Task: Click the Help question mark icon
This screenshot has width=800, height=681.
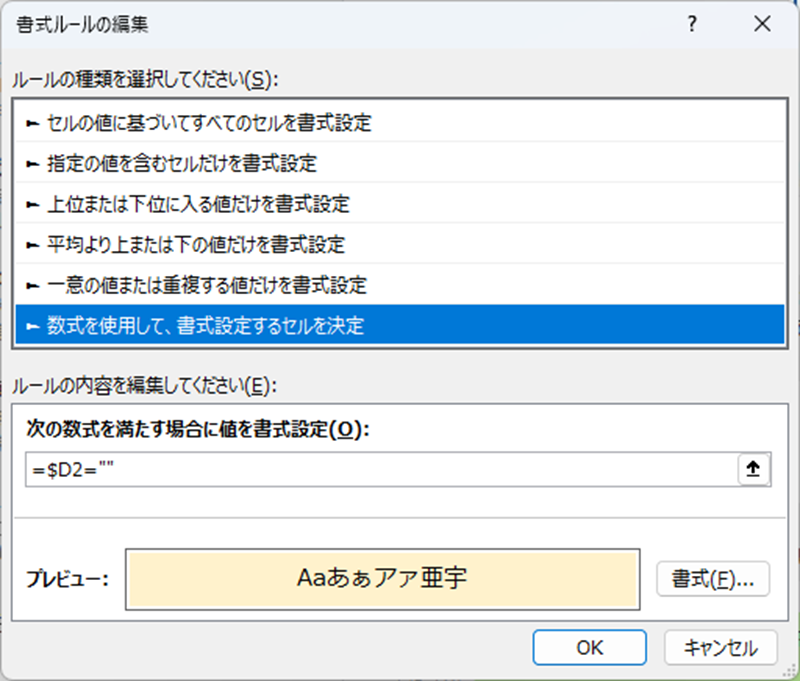Action: tap(690, 24)
